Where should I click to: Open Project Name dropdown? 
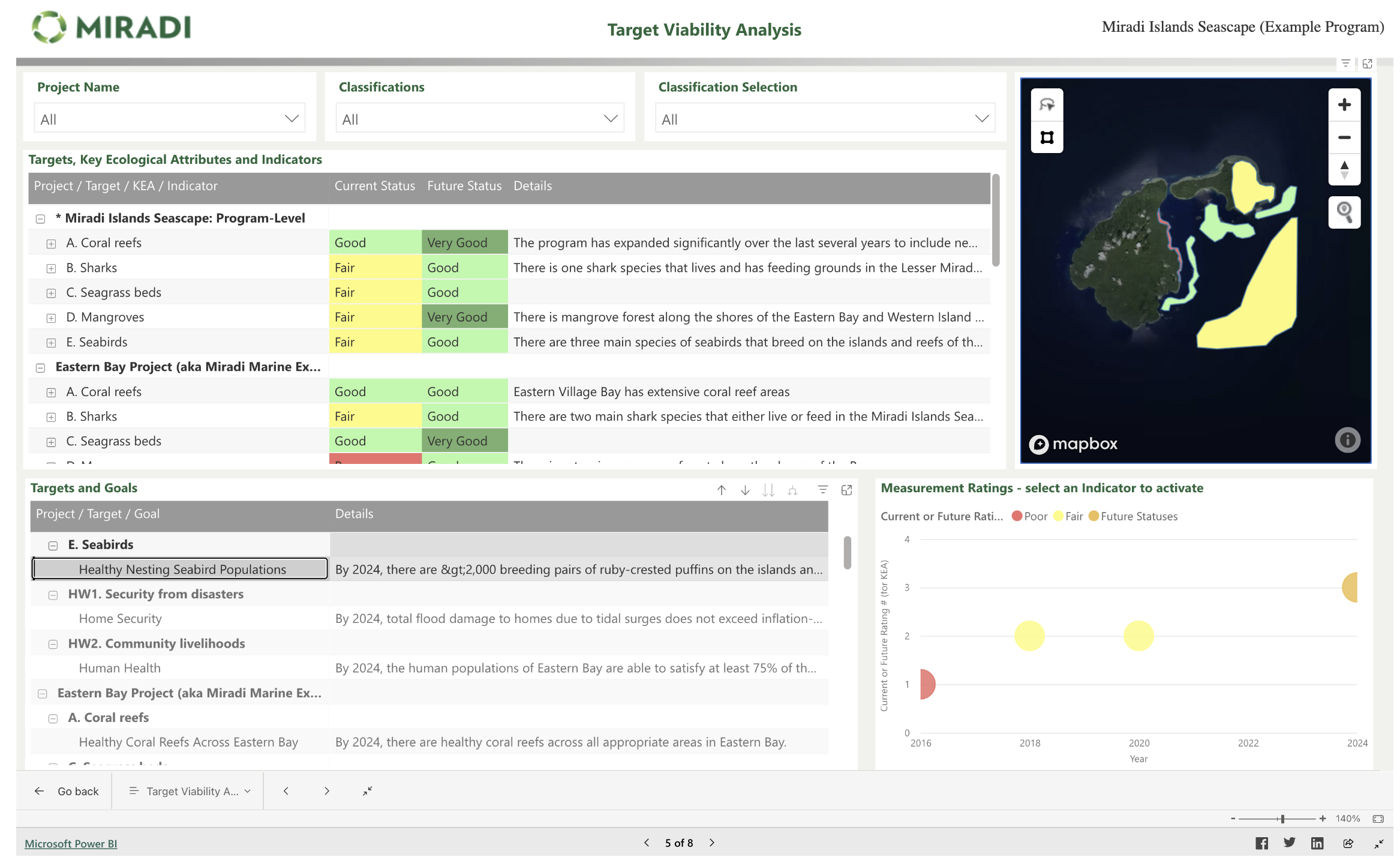(170, 119)
